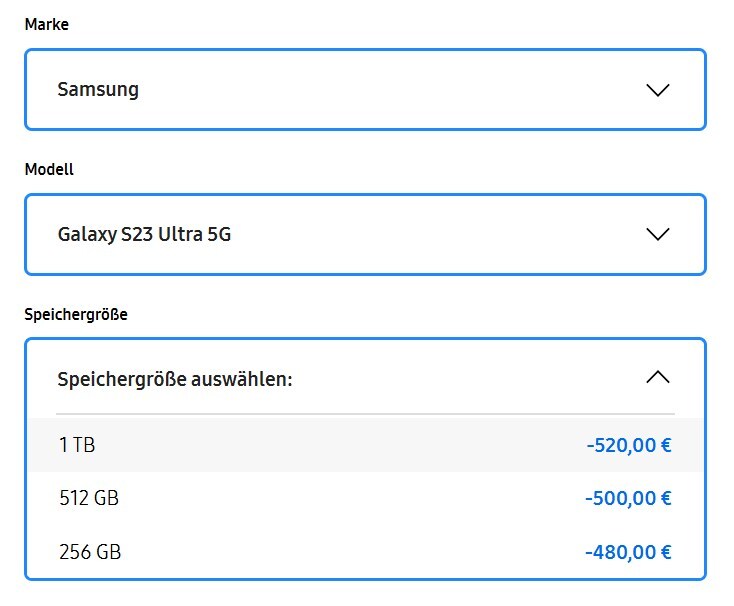Click the 'Speichergröße' field label

pyautogui.click(x=76, y=314)
